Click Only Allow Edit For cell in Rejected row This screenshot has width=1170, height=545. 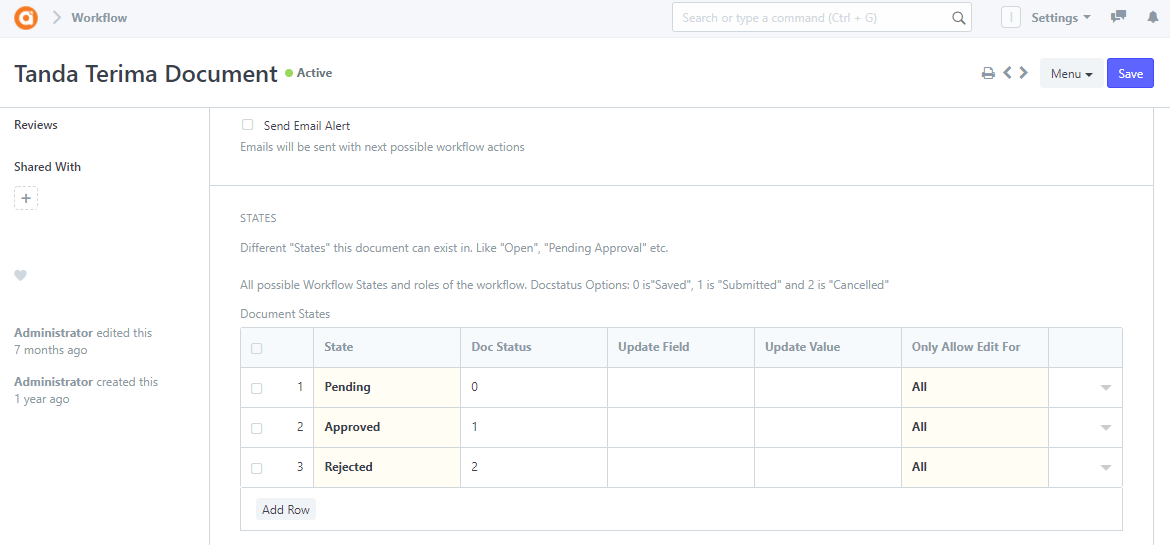point(975,467)
